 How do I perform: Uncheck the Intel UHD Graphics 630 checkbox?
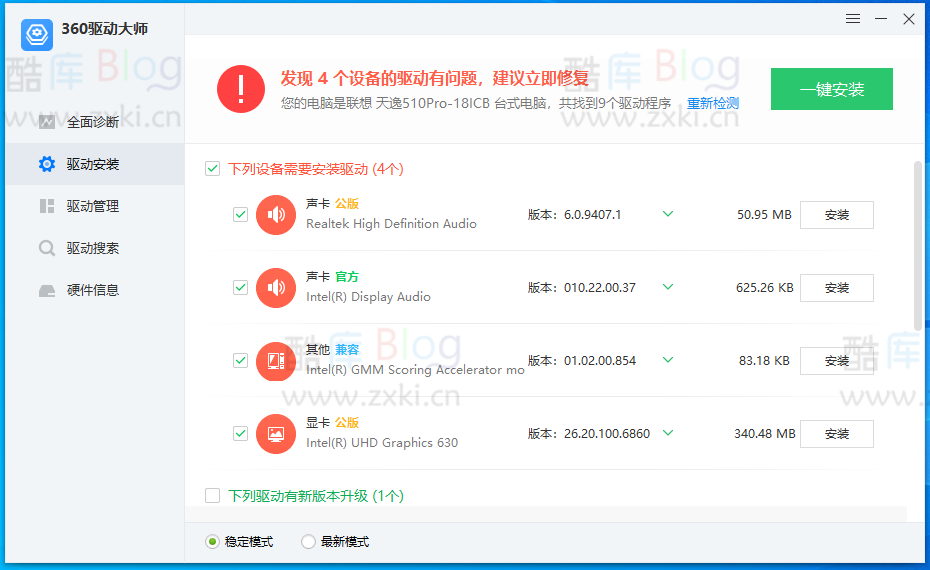tap(240, 434)
